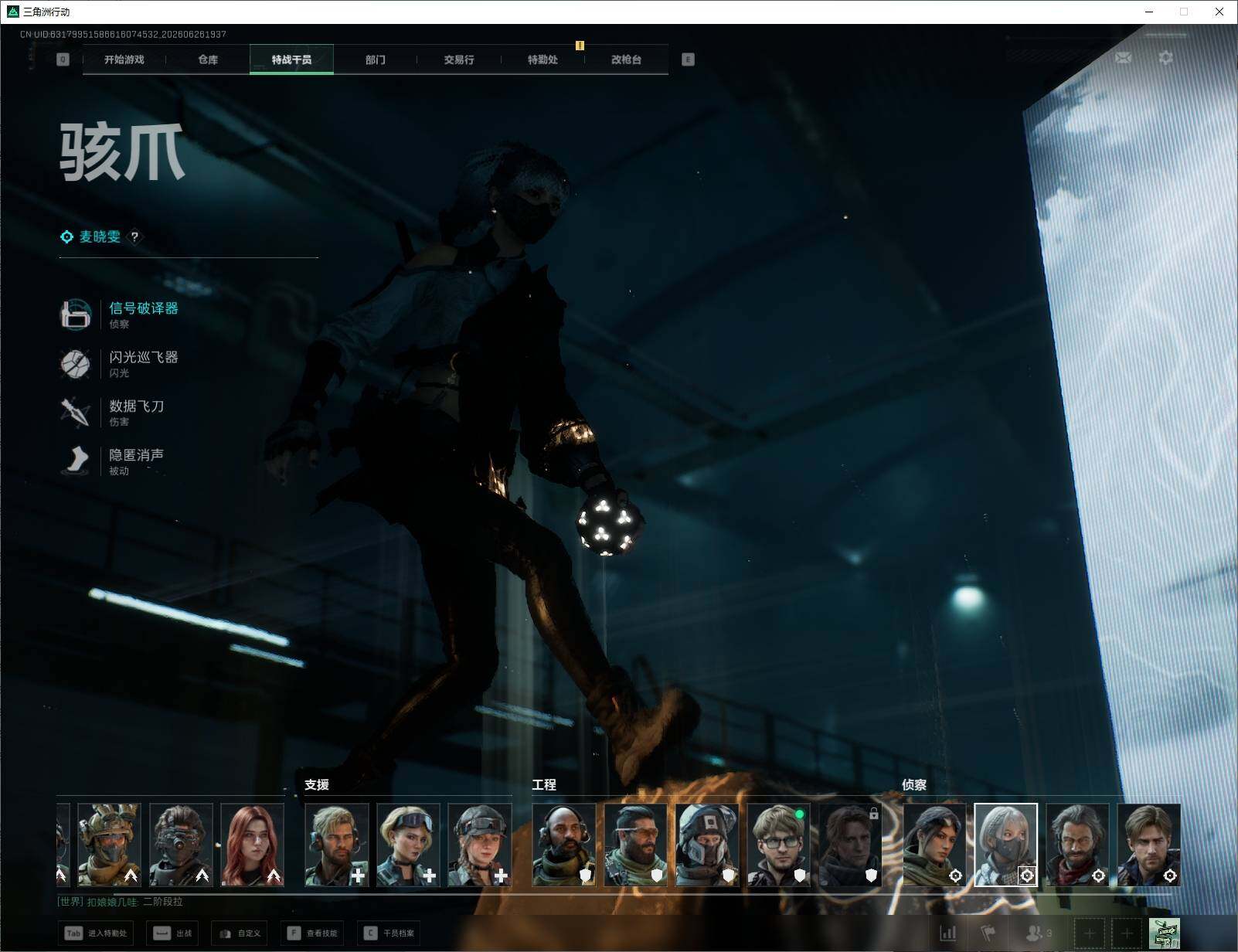Click the 查看技能 button
Viewport: 1238px width, 952px height.
[x=312, y=933]
